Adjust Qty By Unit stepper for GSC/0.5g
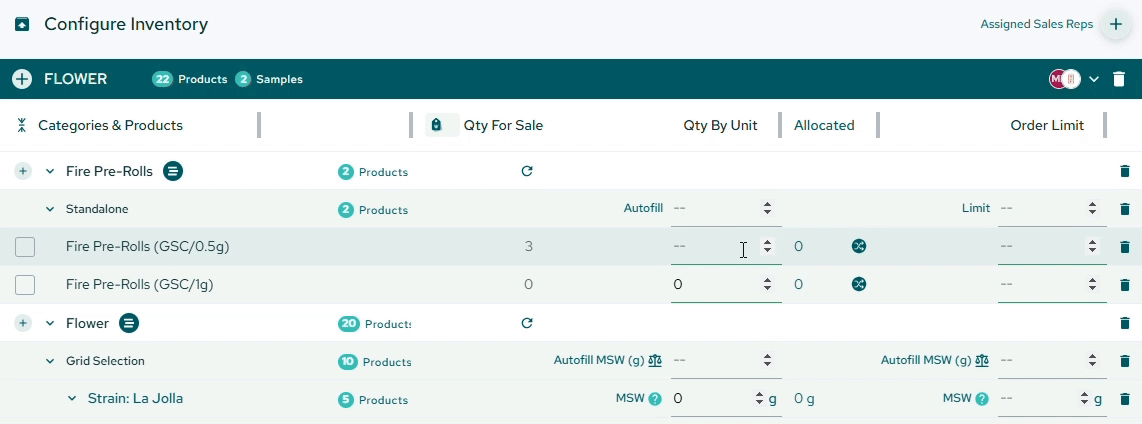This screenshot has height=424, width=1142. [x=767, y=246]
